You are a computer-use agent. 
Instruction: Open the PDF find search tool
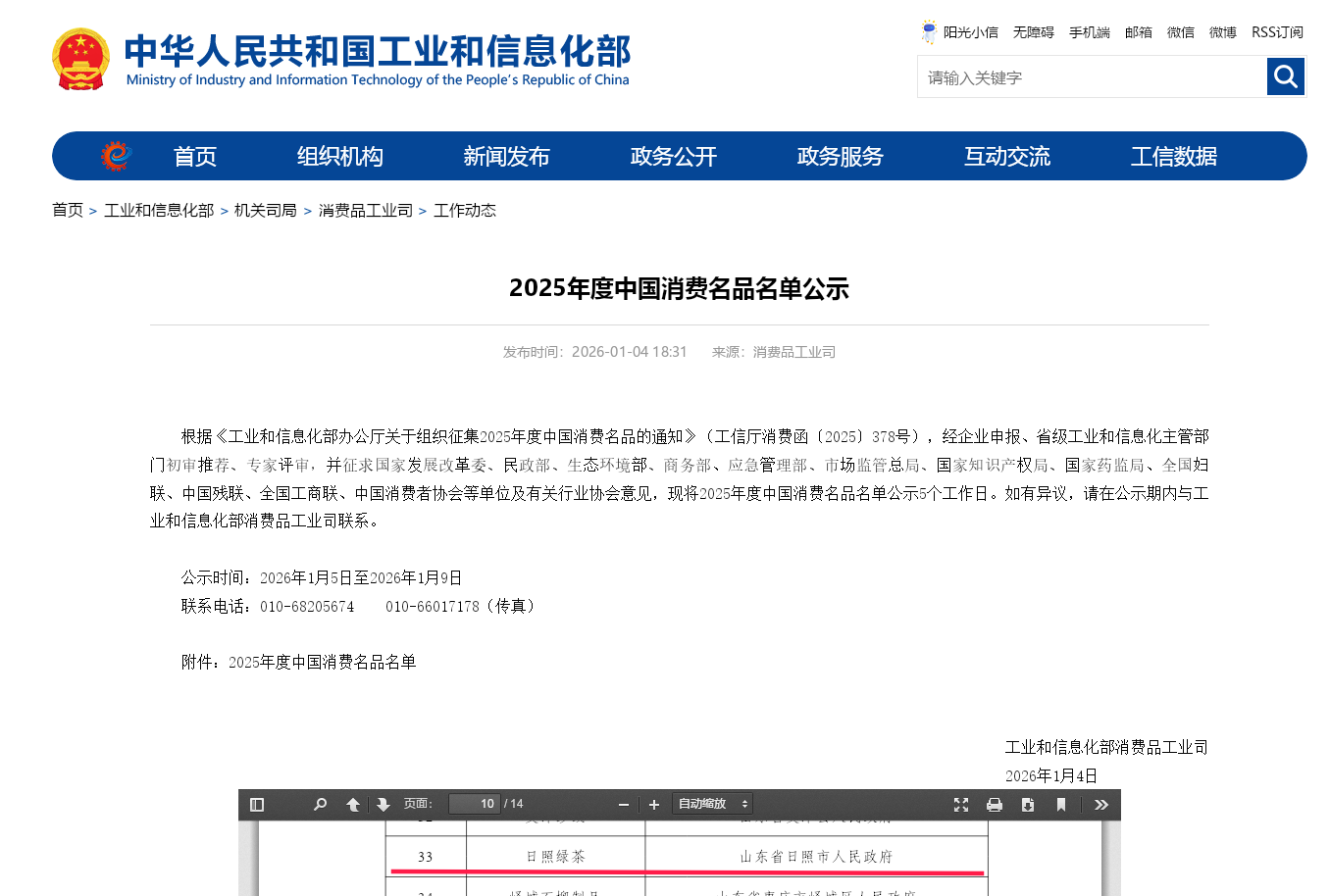point(320,805)
